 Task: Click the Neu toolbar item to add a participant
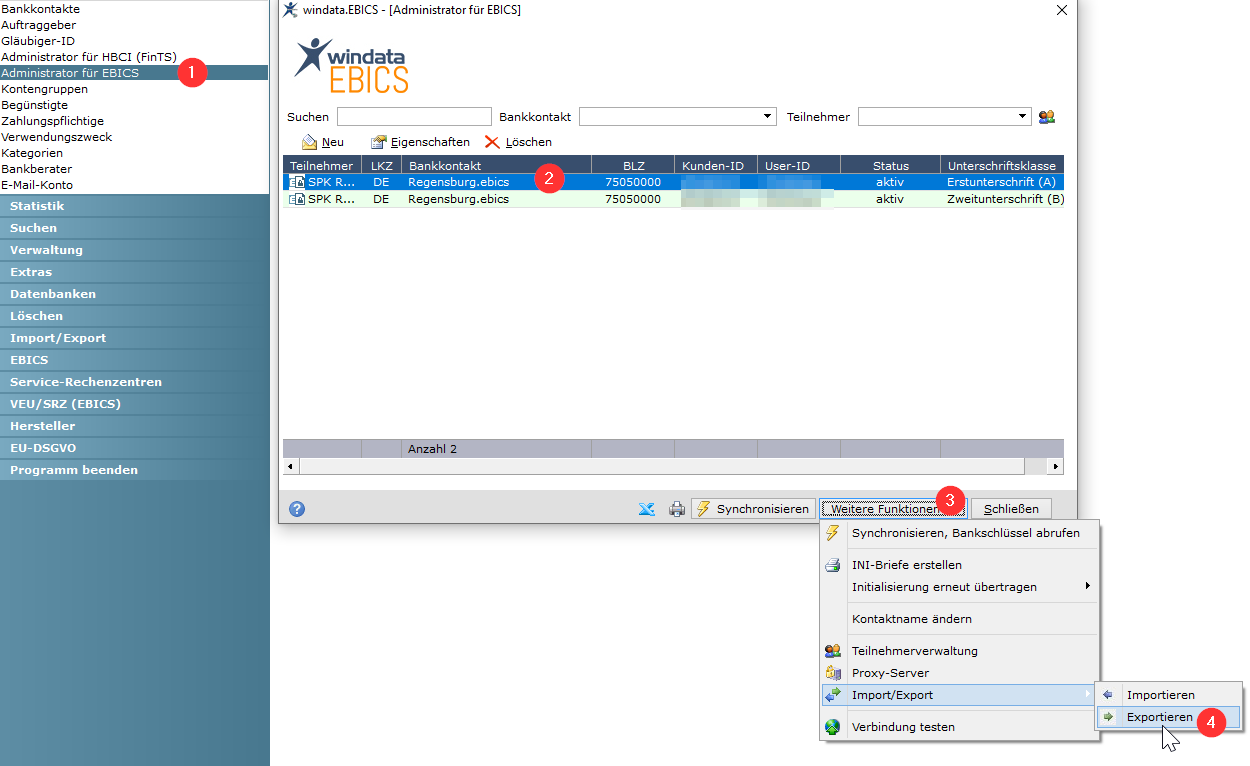click(x=323, y=142)
